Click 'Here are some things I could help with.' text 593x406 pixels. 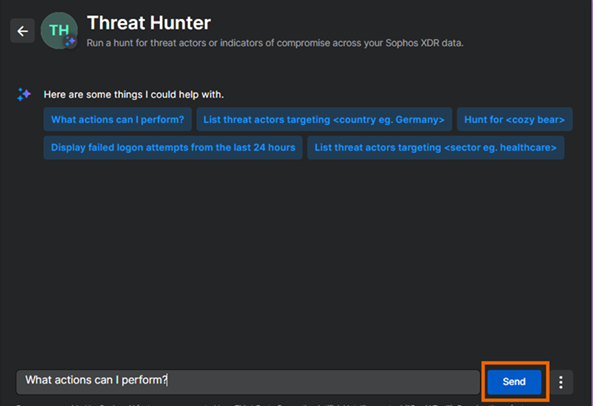134,95
